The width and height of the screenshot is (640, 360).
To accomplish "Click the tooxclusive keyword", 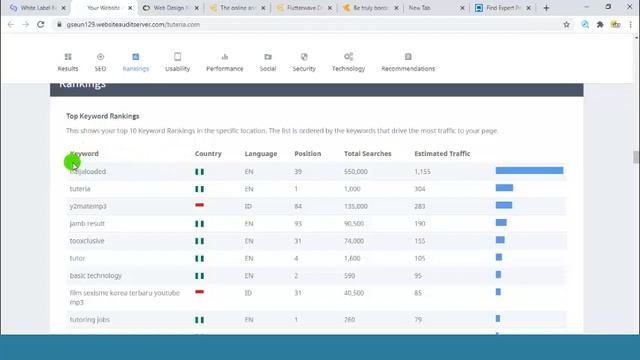I will tap(87, 241).
